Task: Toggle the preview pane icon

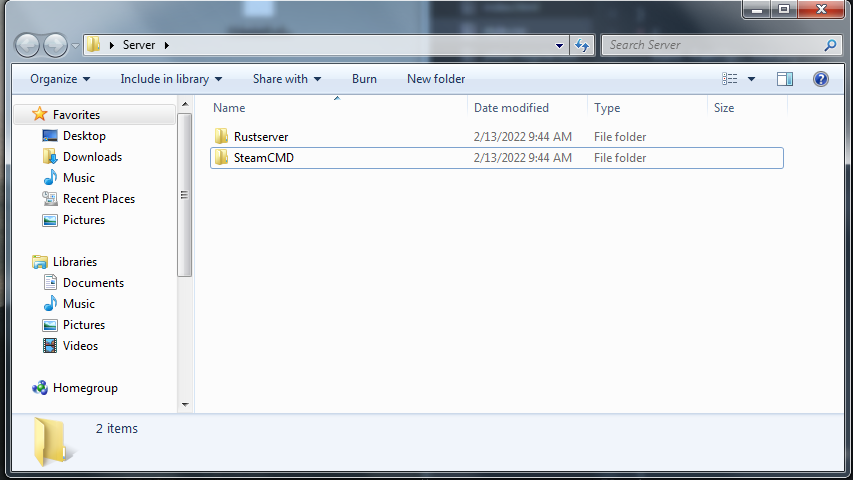Action: click(x=785, y=79)
